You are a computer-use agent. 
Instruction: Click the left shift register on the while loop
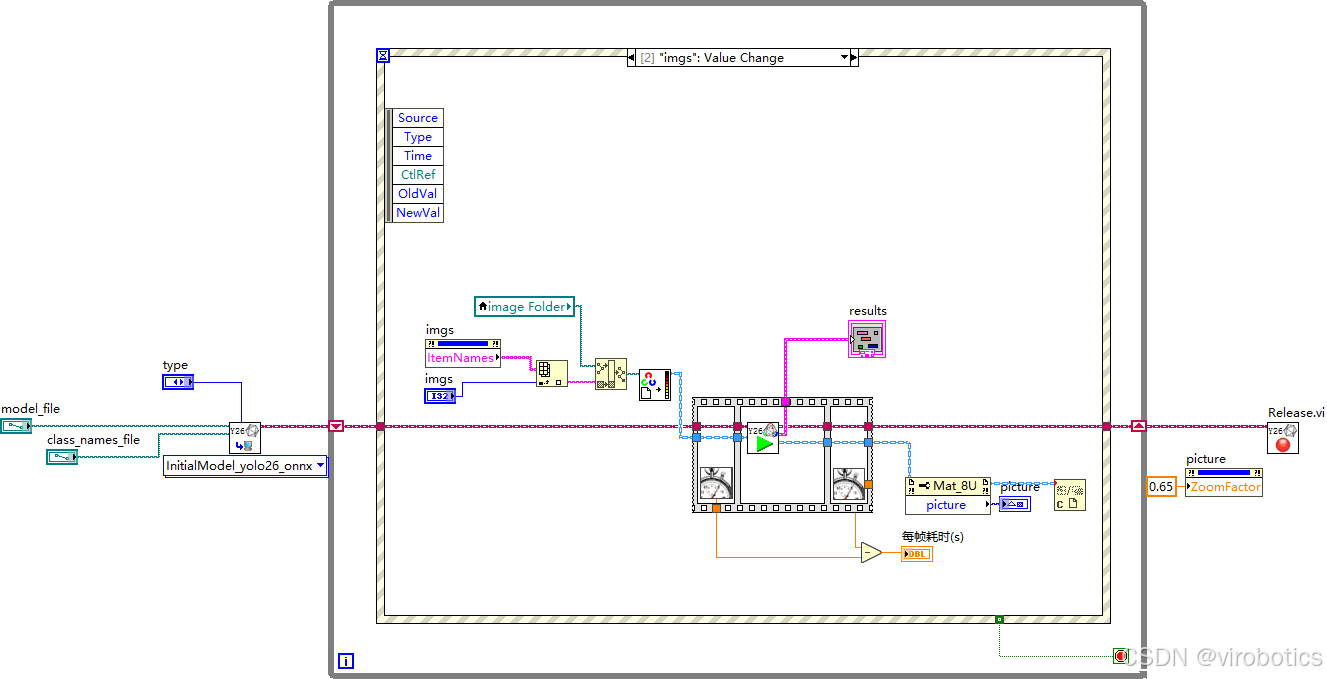(336, 426)
